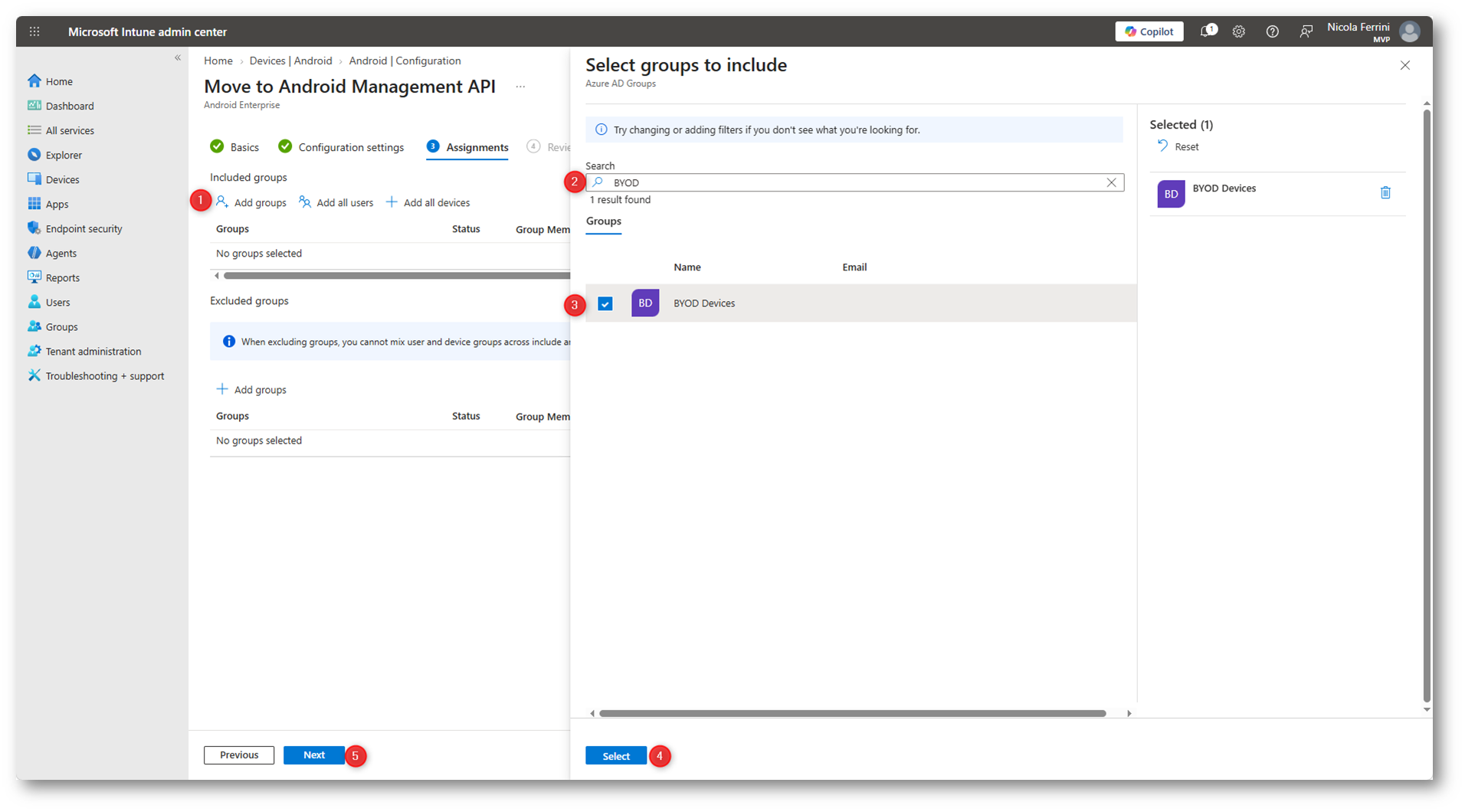Image resolution: width=1465 pixels, height=812 pixels.
Task: Close the Select groups panel
Action: pyautogui.click(x=1405, y=65)
